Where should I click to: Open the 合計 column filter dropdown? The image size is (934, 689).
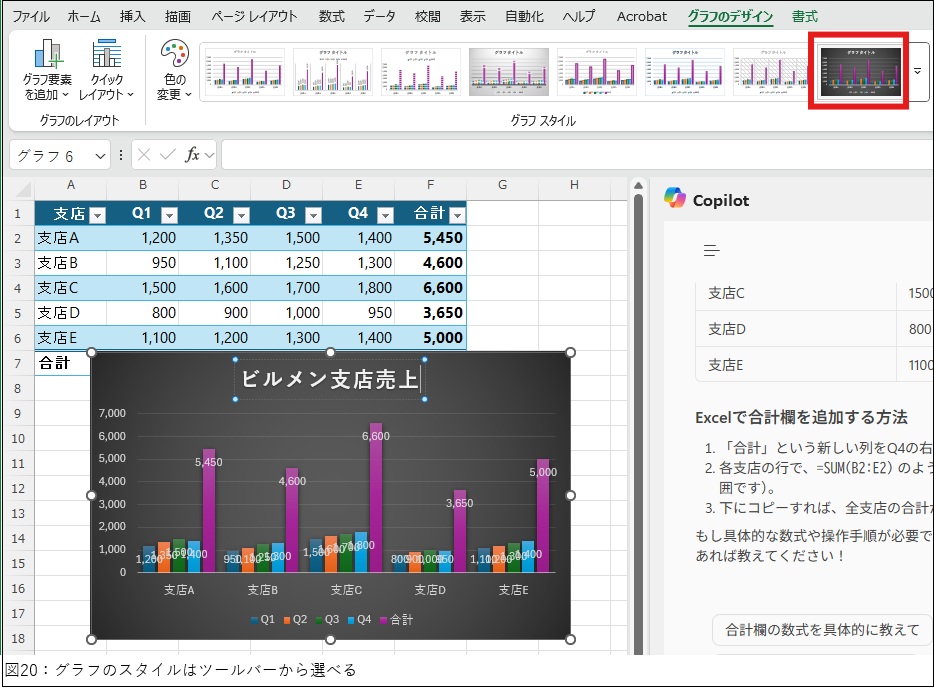(457, 215)
